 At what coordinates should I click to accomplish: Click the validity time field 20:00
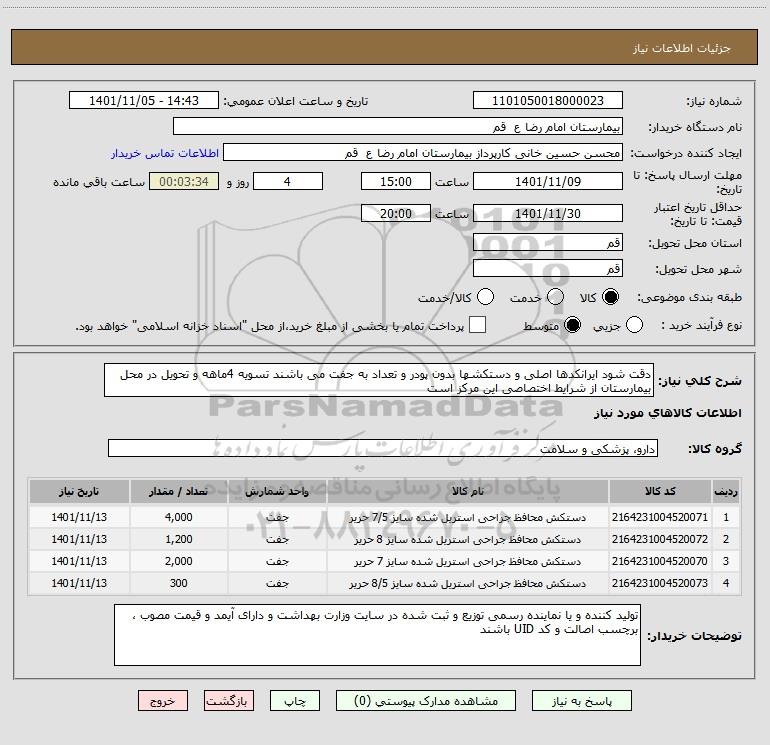(396, 213)
